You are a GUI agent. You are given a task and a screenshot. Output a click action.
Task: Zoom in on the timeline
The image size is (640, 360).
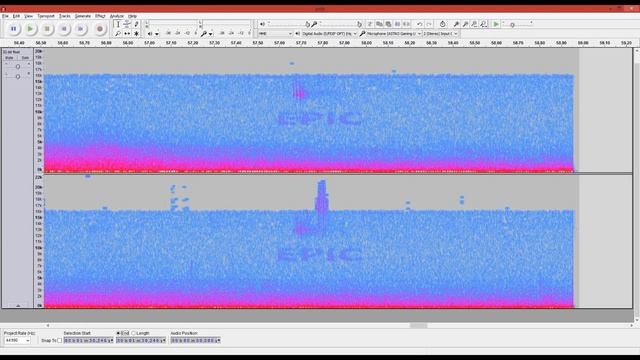click(x=456, y=24)
